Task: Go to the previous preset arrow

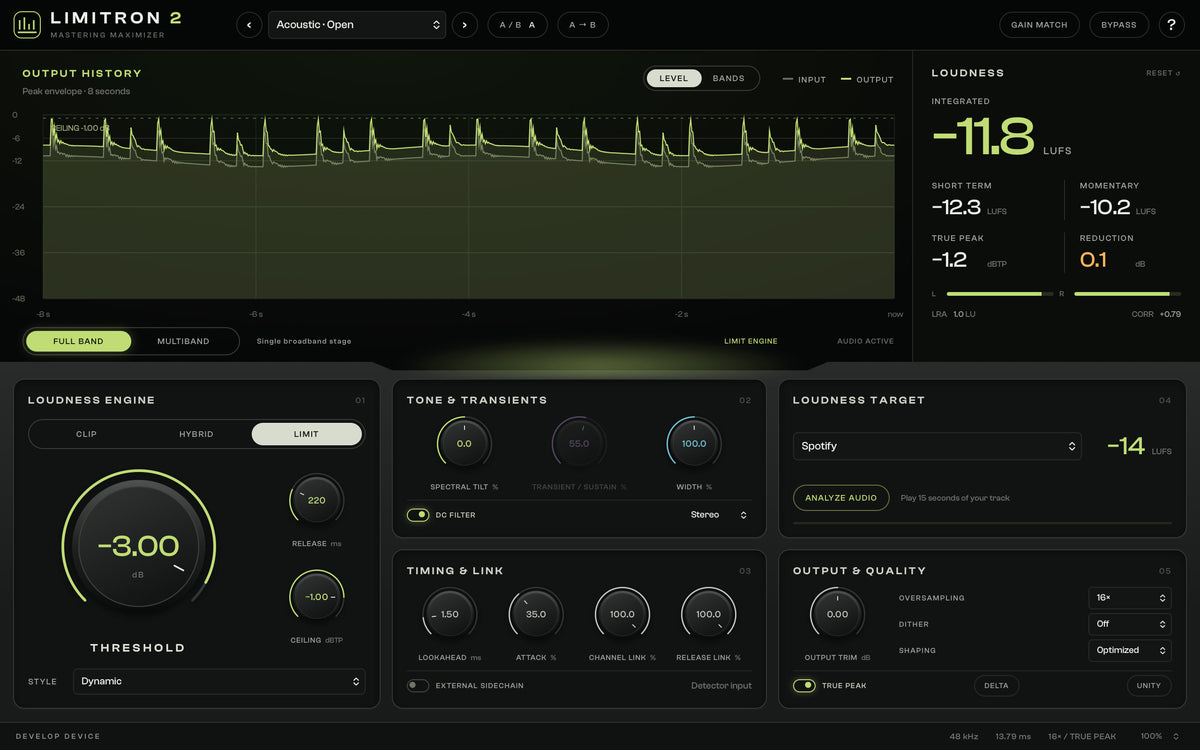Action: point(249,25)
